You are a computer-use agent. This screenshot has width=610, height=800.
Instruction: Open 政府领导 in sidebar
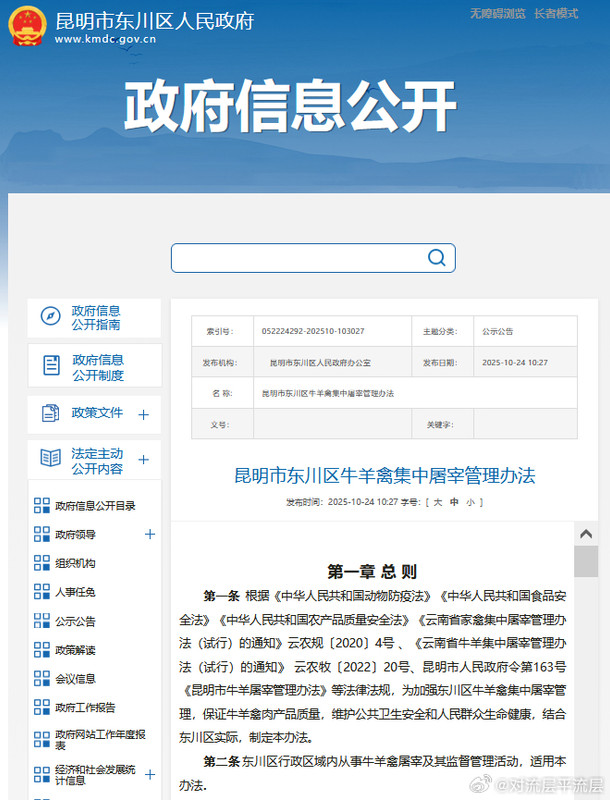coord(75,534)
